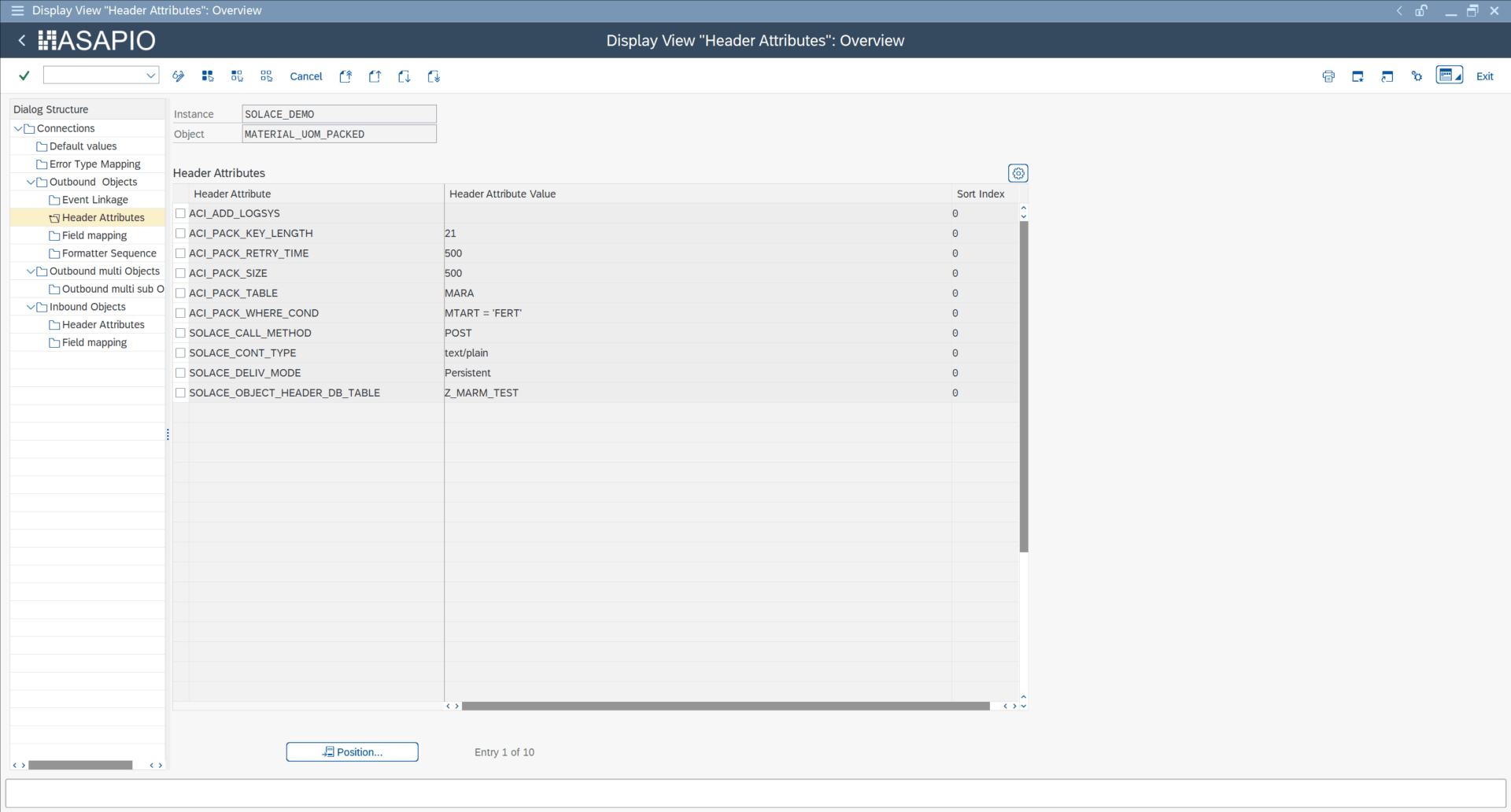This screenshot has height=812, width=1511.
Task: Open the layout options menu icon
Action: point(1449,76)
